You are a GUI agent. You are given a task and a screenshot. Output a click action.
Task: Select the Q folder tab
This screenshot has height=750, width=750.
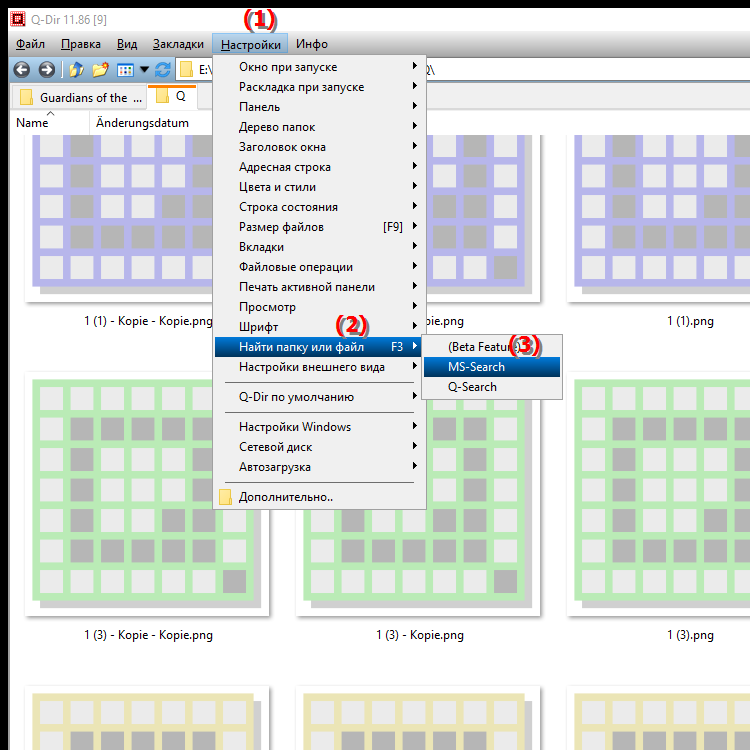(172, 96)
